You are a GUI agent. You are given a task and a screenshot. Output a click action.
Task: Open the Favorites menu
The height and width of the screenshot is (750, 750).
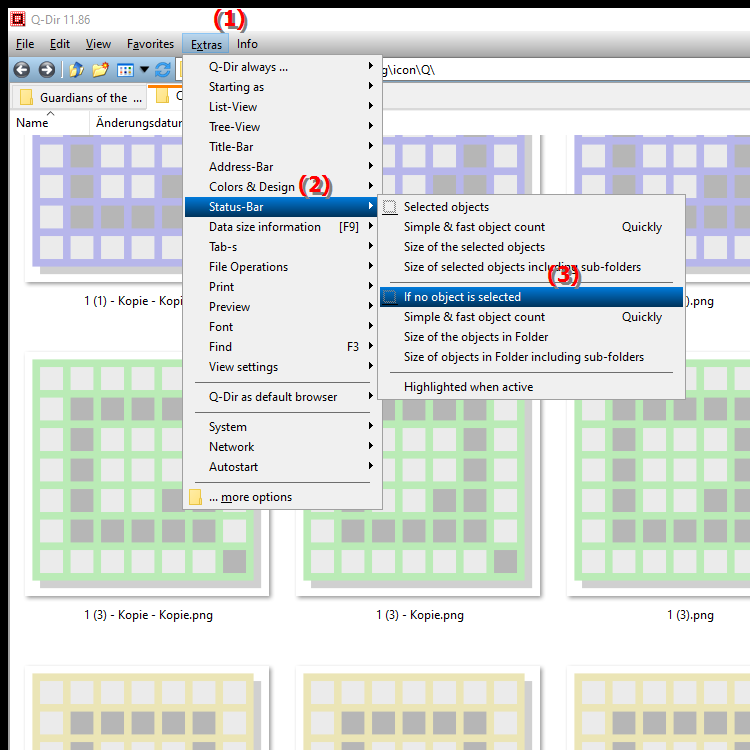tap(150, 44)
